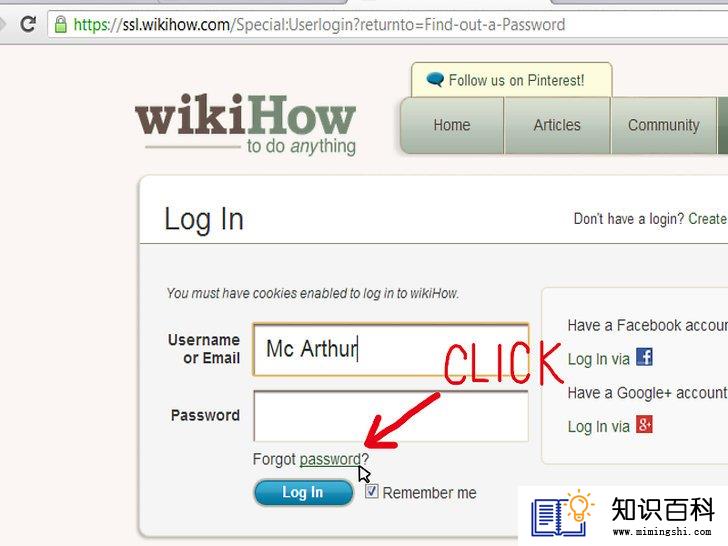
Task: Click the wikiHow logo
Action: click(246, 124)
